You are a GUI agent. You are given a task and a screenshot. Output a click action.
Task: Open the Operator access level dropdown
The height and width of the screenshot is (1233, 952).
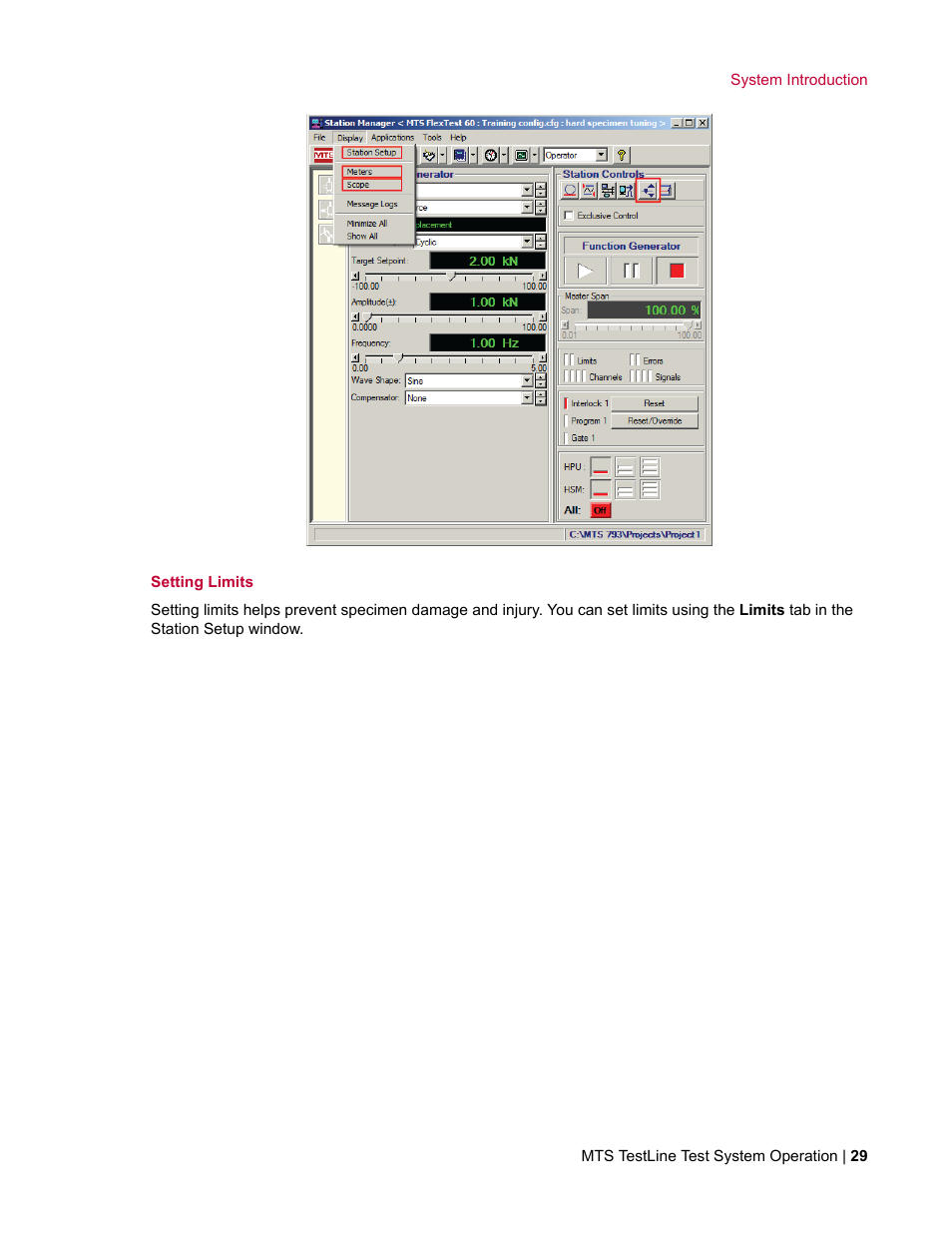602,156
